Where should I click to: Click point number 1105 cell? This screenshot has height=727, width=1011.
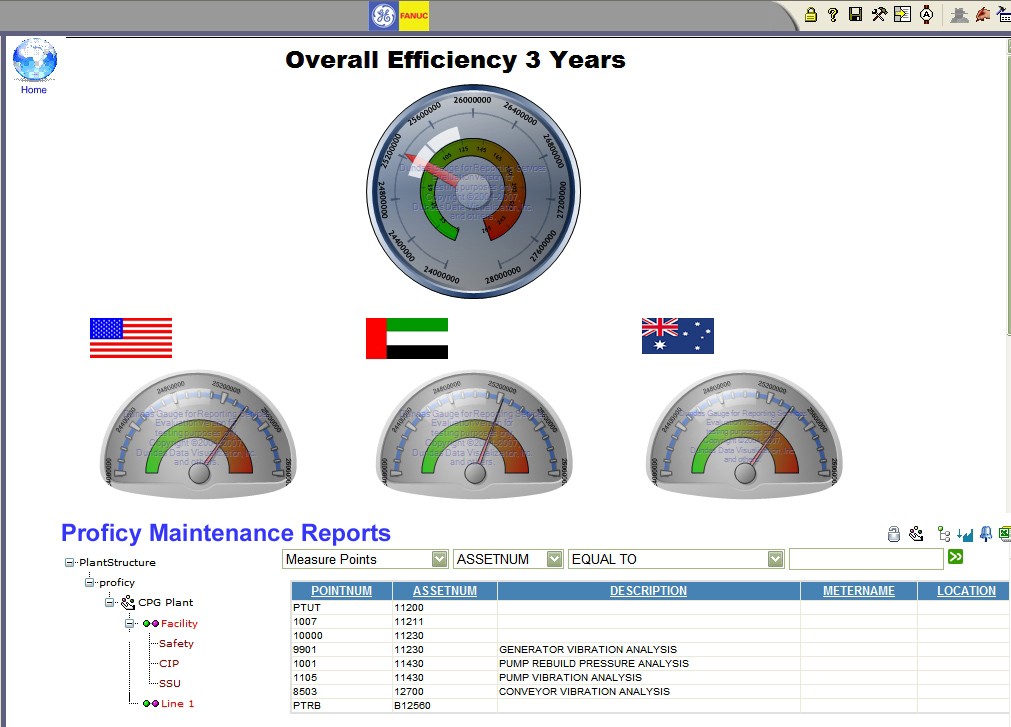tap(342, 678)
